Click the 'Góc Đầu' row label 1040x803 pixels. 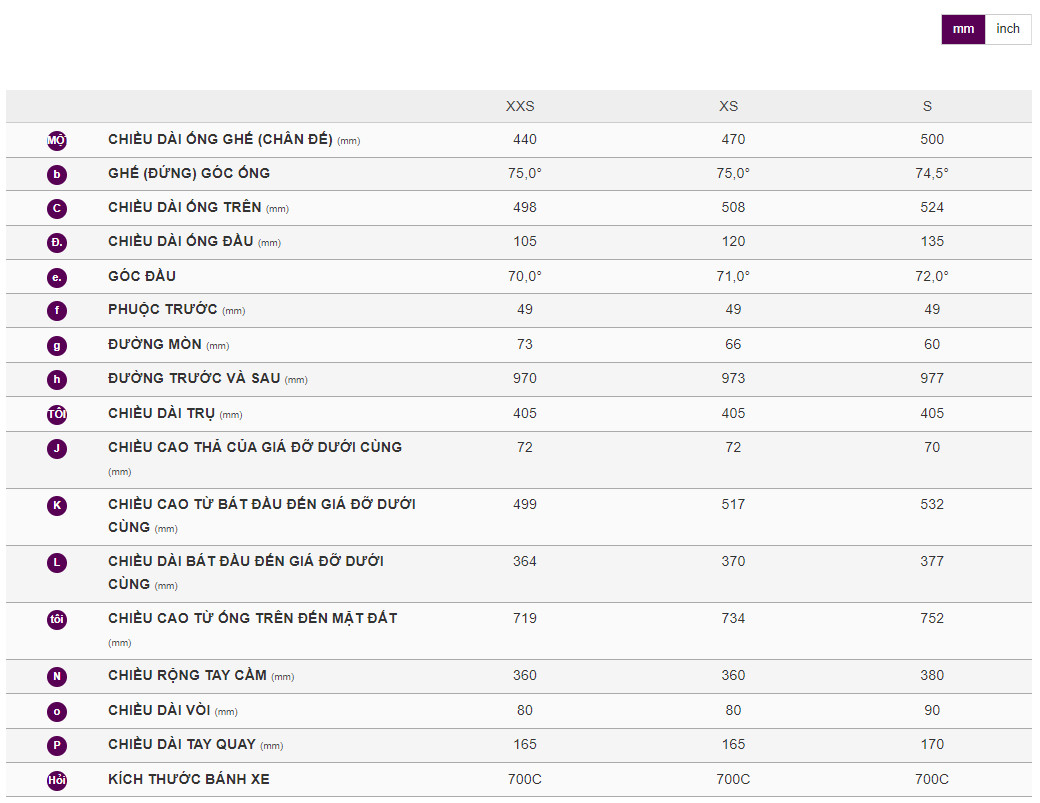click(x=142, y=276)
